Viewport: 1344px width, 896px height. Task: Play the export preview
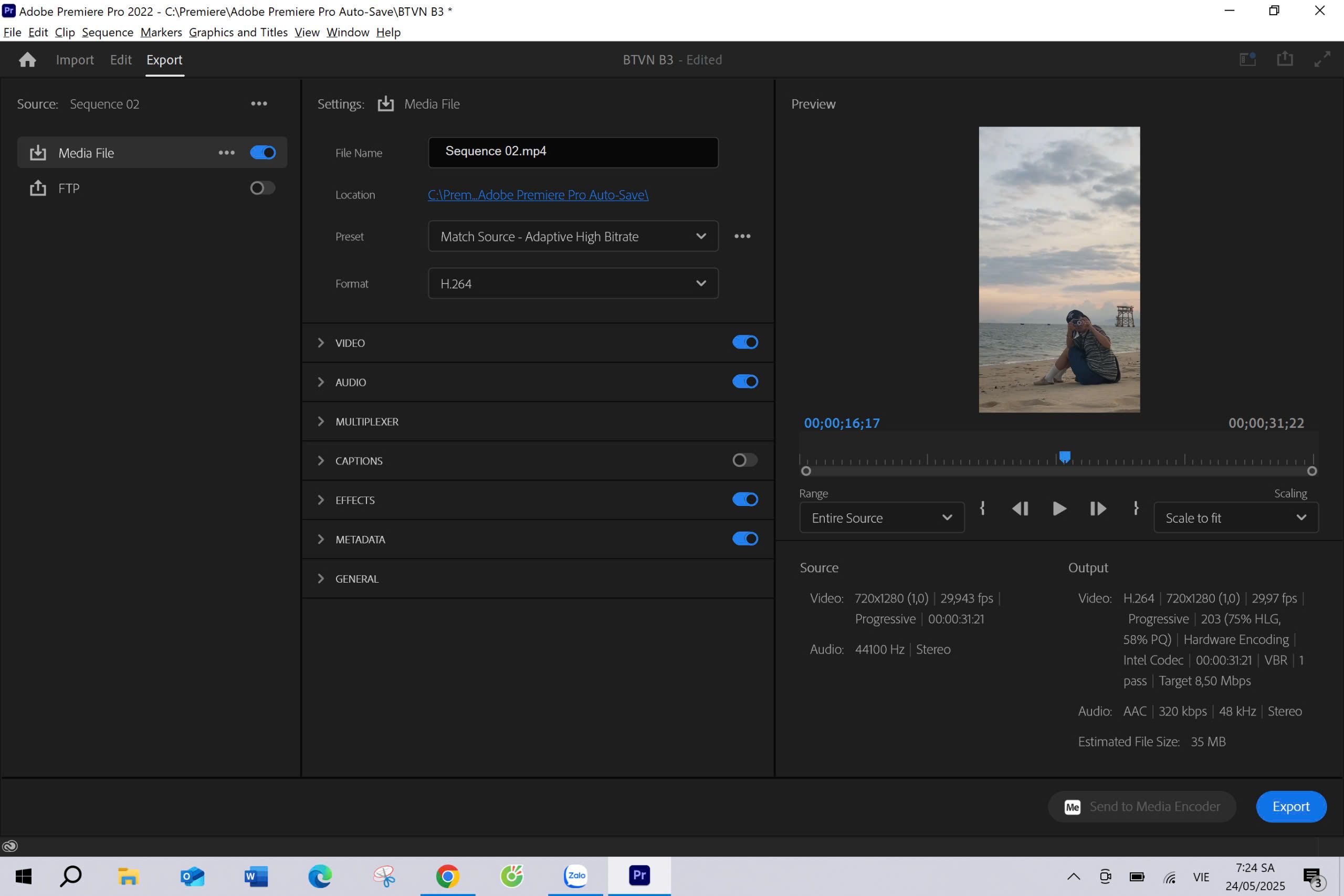click(x=1059, y=509)
